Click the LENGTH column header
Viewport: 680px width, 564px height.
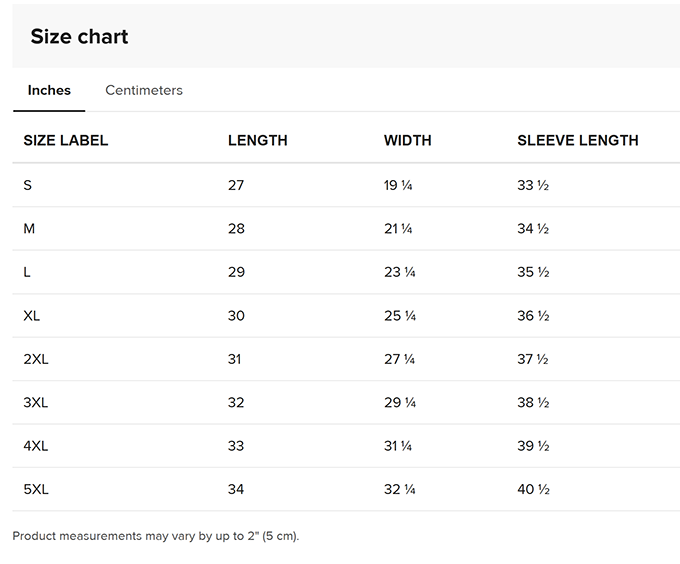257,141
